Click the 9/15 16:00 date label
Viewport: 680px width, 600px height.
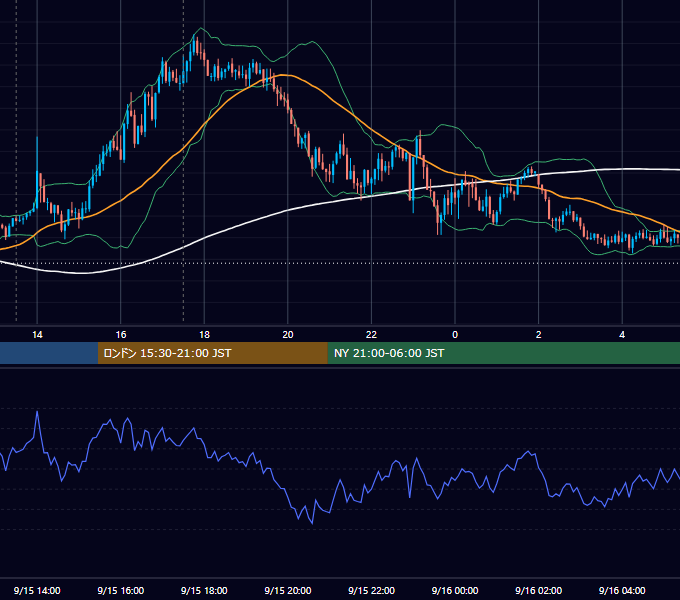click(121, 590)
